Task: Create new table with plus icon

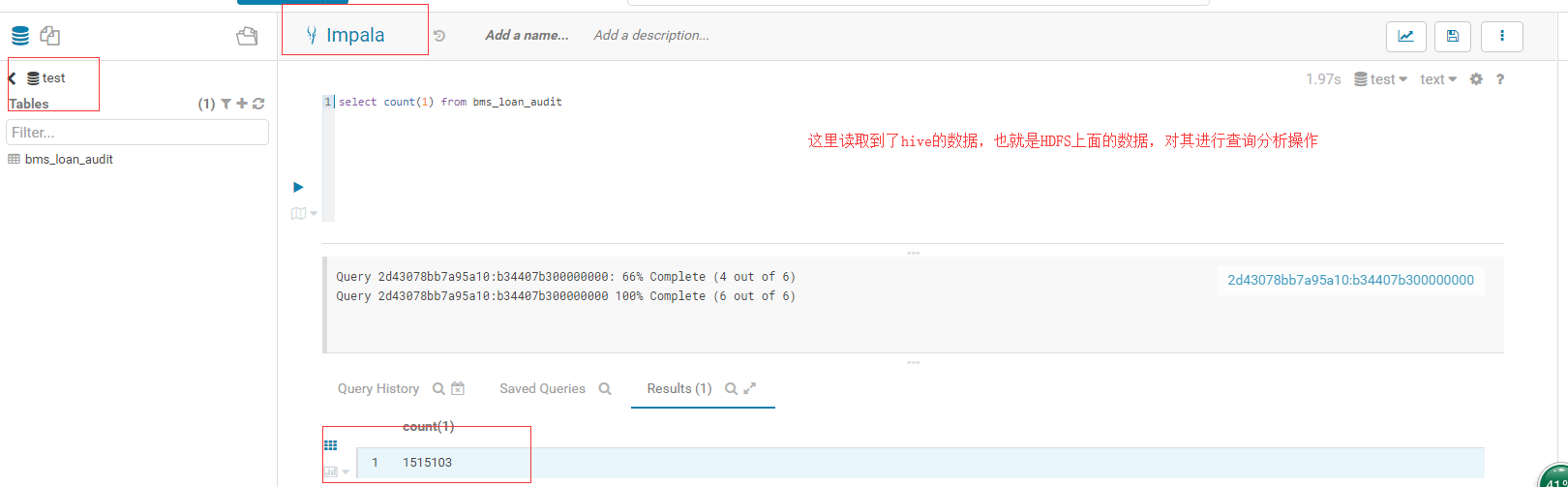Action: click(242, 104)
